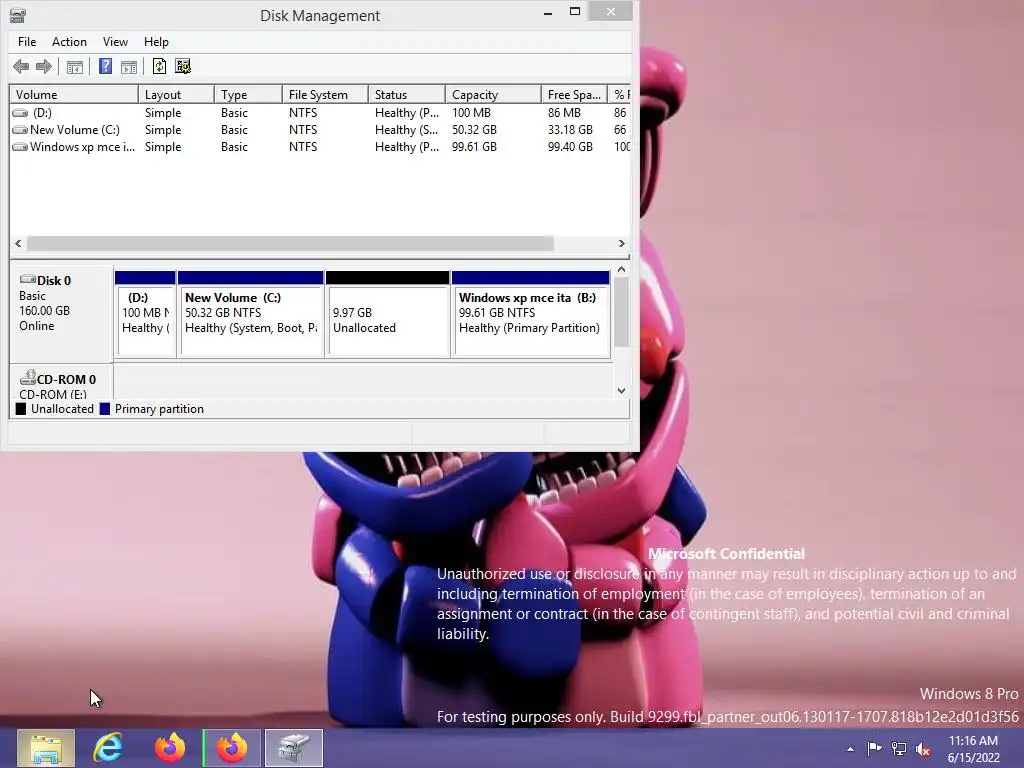Click the rightmost toolbar icon with gear
The width and height of the screenshot is (1024, 768).
[x=183, y=66]
